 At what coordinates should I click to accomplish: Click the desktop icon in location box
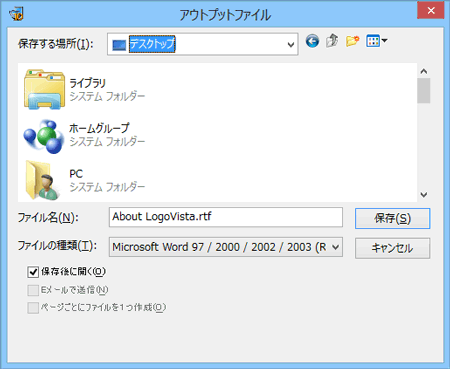(119, 44)
